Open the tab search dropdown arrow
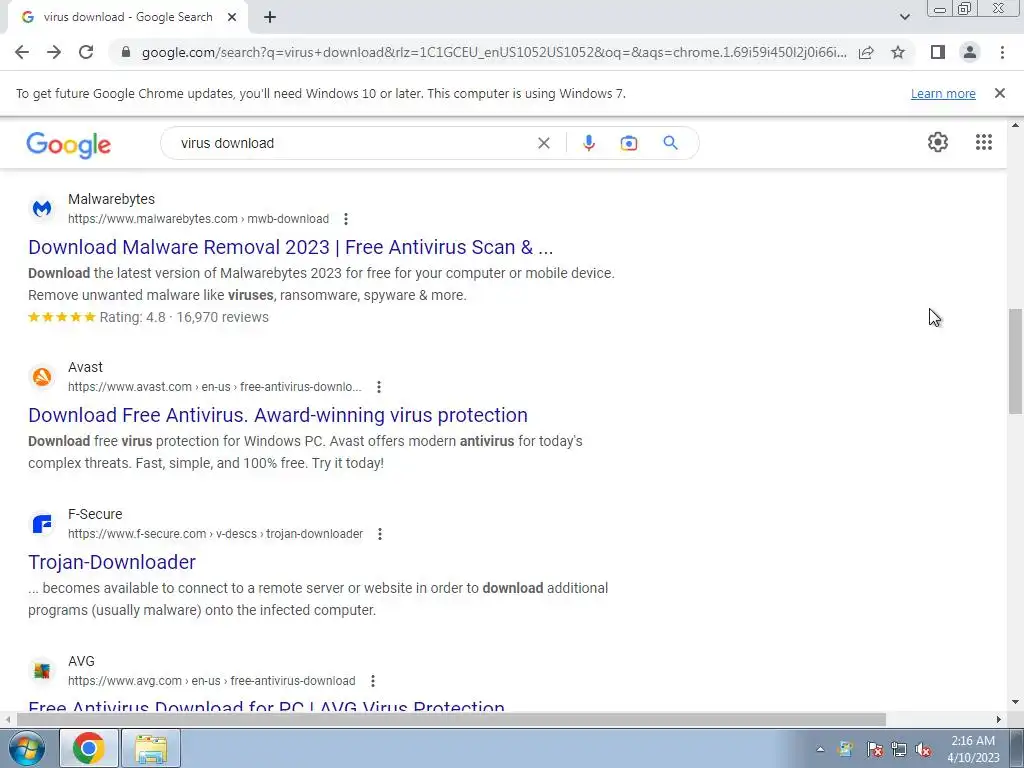 (x=904, y=17)
